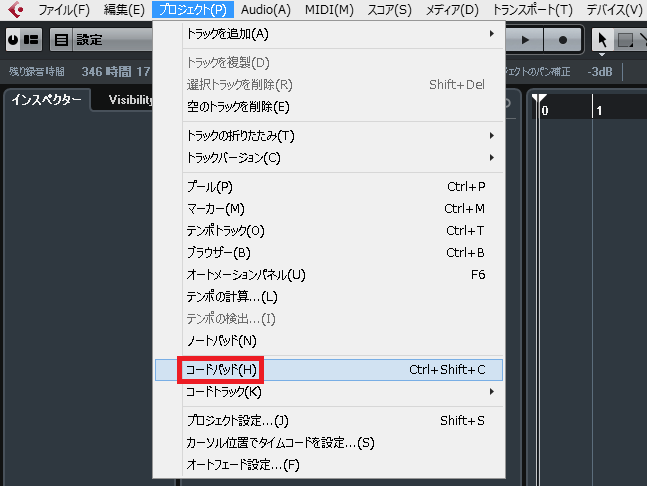Screen dimensions: 647x486
Task: Switch to the インスペクター tab
Action: [x=46, y=99]
